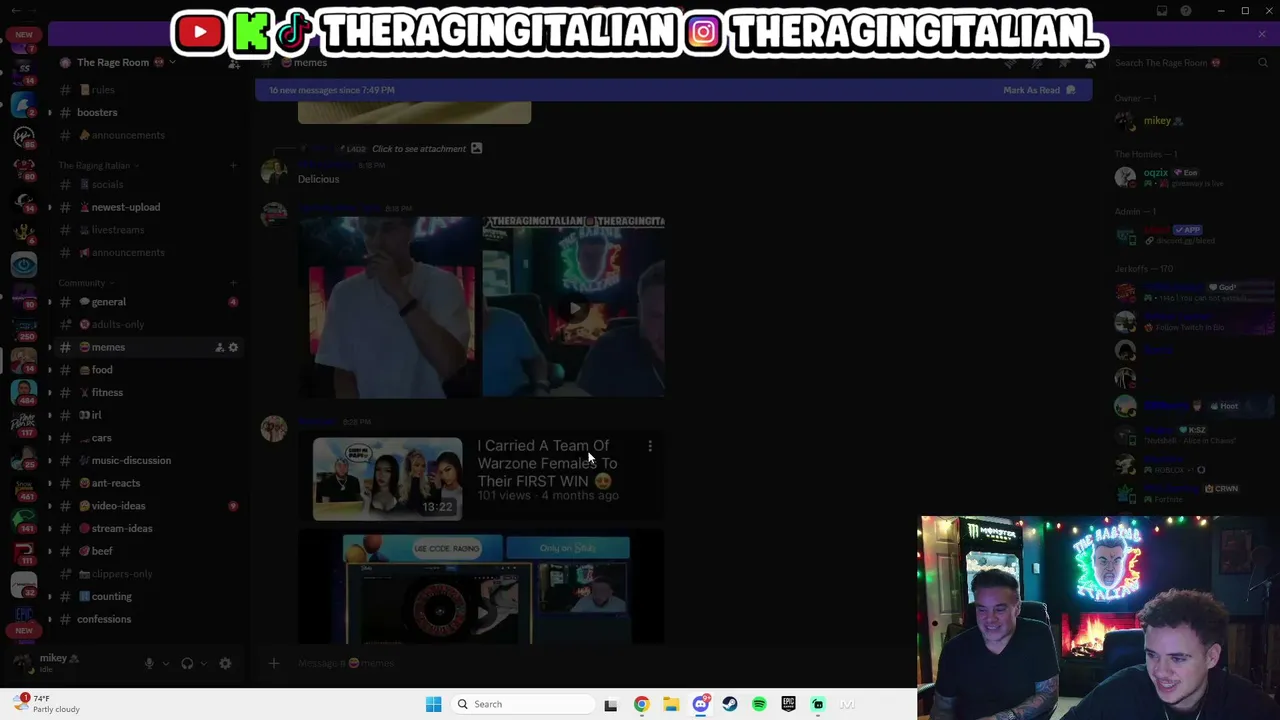
Task: Open the cars channel
Action: (148, 438)
